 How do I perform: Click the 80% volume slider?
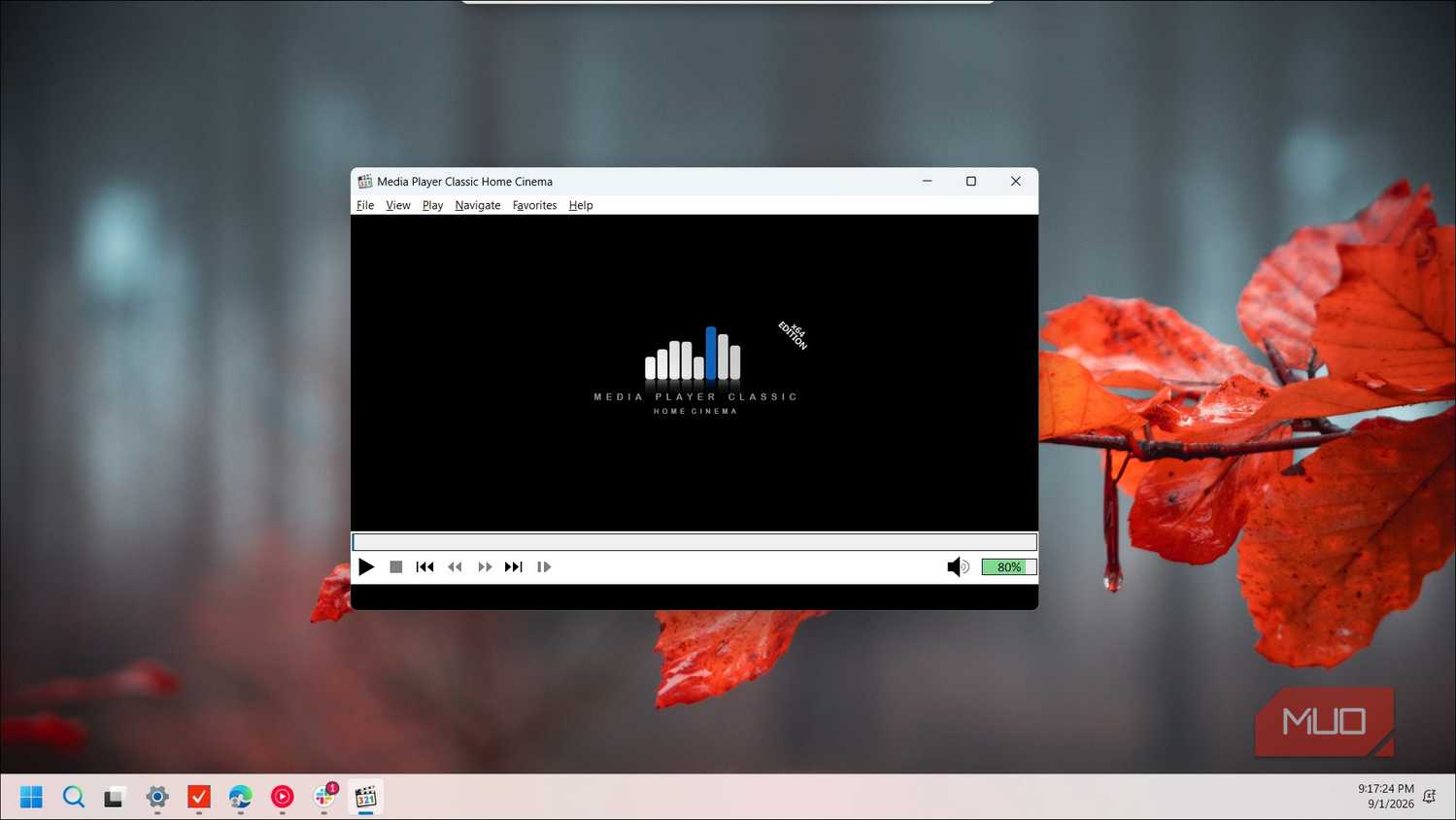[1009, 567]
